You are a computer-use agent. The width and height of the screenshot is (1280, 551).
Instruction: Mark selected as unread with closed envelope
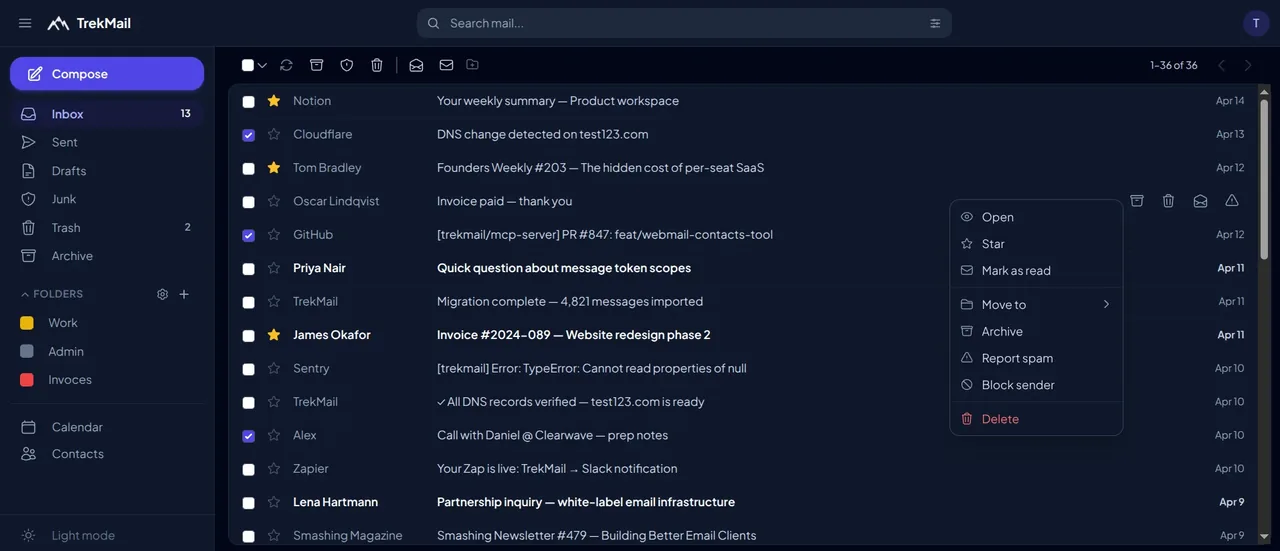[446, 65]
